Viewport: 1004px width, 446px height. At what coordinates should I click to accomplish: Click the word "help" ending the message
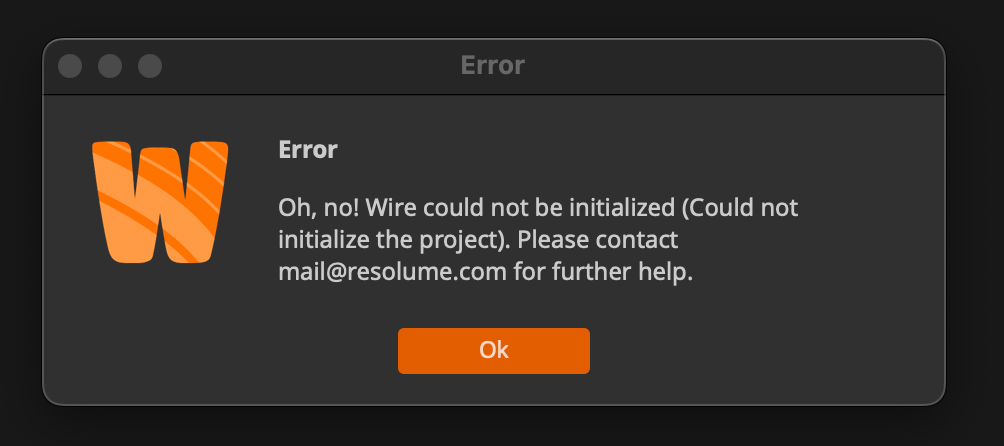click(666, 272)
